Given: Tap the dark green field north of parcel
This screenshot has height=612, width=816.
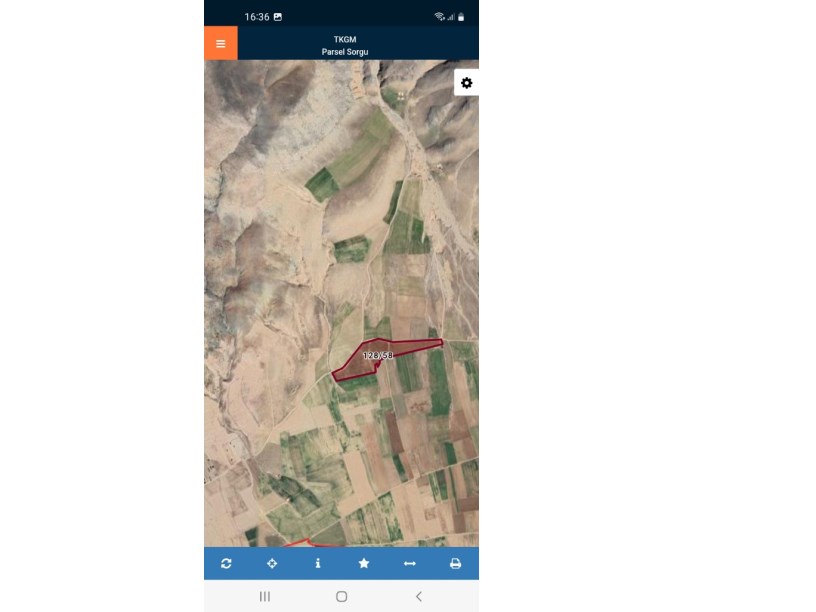Looking at the screenshot, I should [x=351, y=249].
